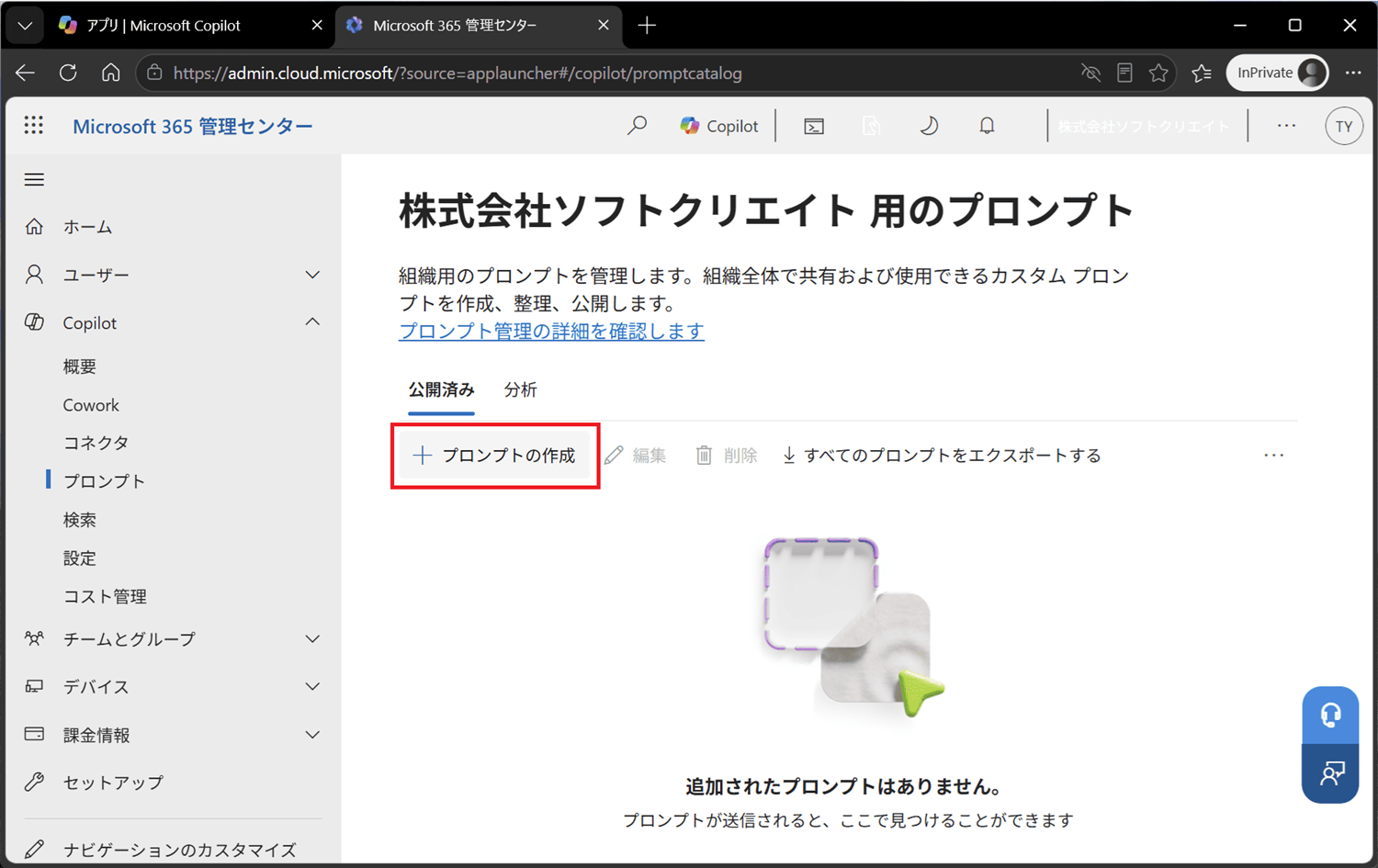Open プロンプト管理の詳細を確認します link
1378x868 pixels.
551,331
